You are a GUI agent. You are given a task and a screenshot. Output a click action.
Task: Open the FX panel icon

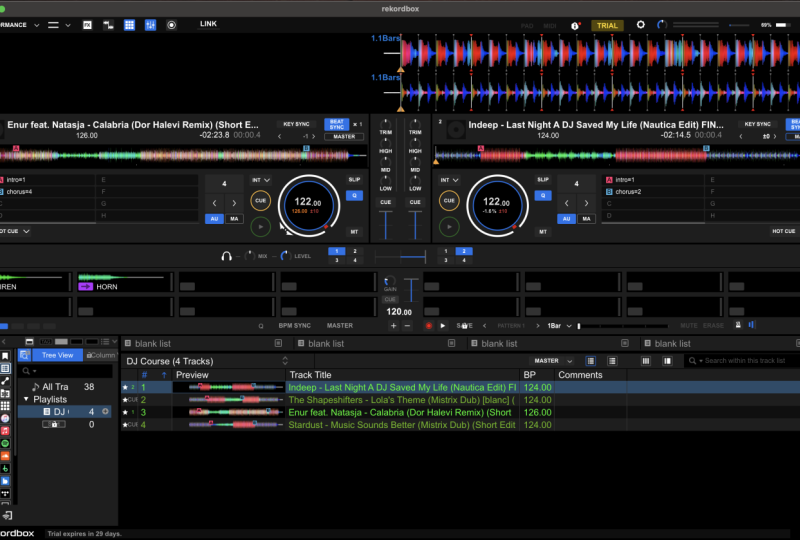click(87, 25)
